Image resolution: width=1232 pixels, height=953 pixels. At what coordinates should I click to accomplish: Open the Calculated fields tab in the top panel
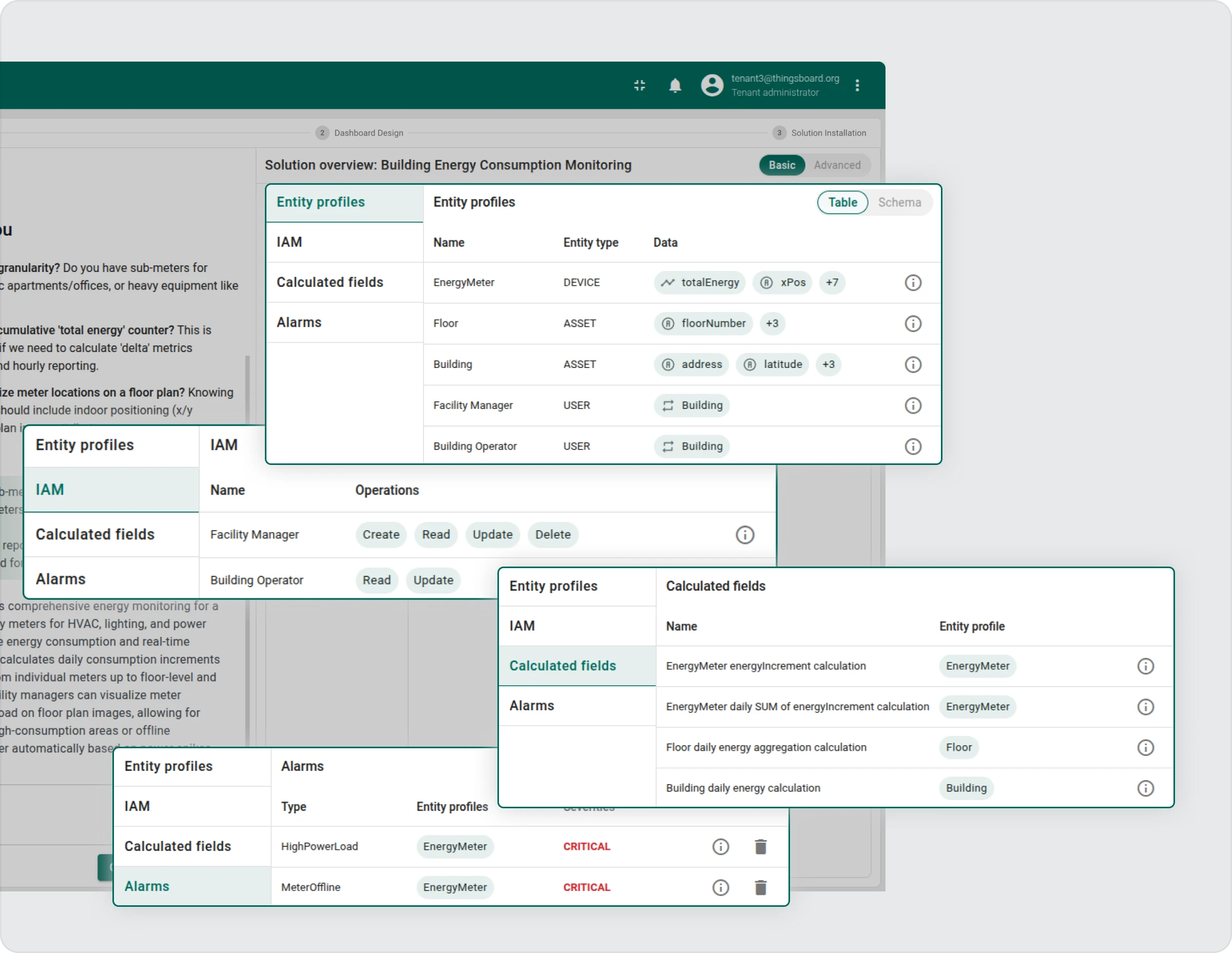[x=330, y=283]
